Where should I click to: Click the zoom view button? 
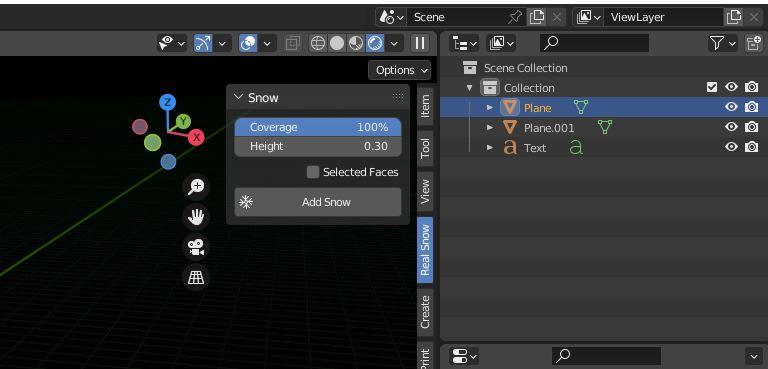pos(196,186)
